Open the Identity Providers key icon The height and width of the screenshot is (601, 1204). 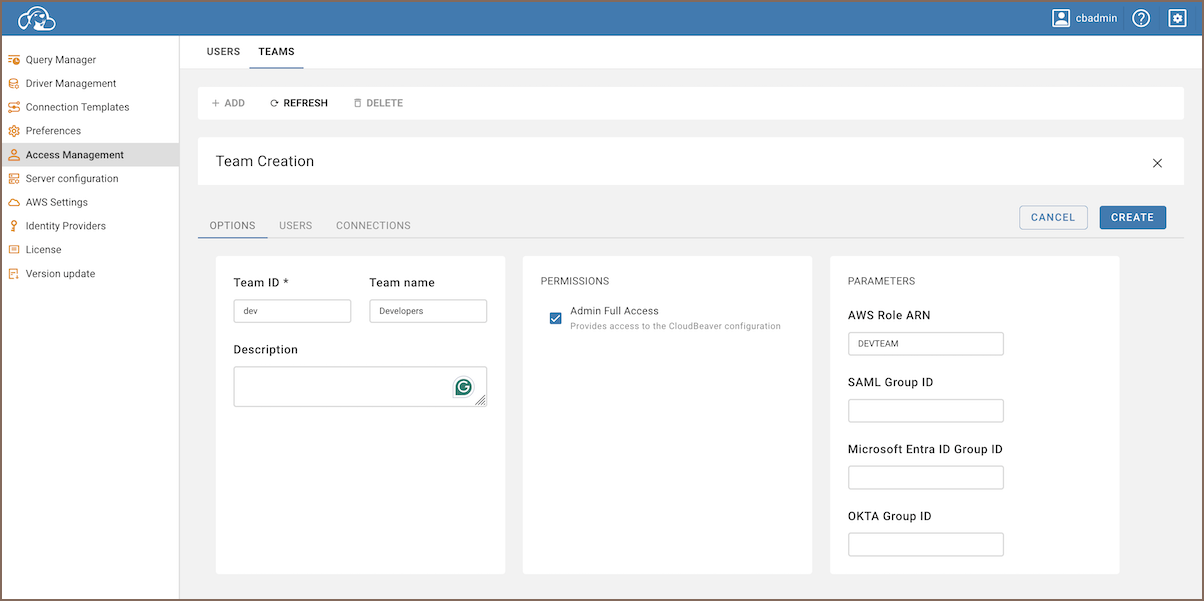14,226
